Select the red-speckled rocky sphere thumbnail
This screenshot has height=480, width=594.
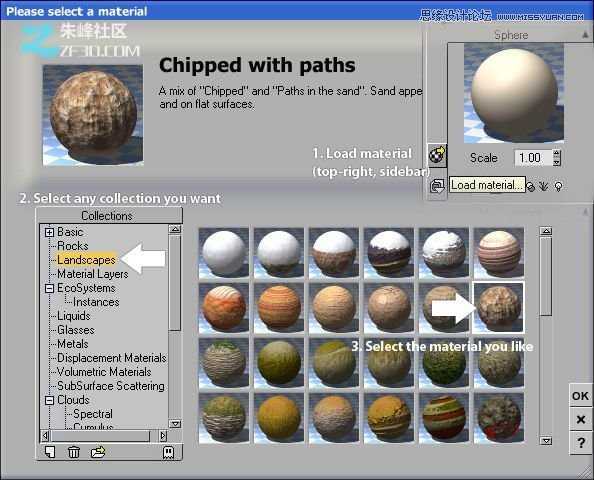[x=499, y=417]
